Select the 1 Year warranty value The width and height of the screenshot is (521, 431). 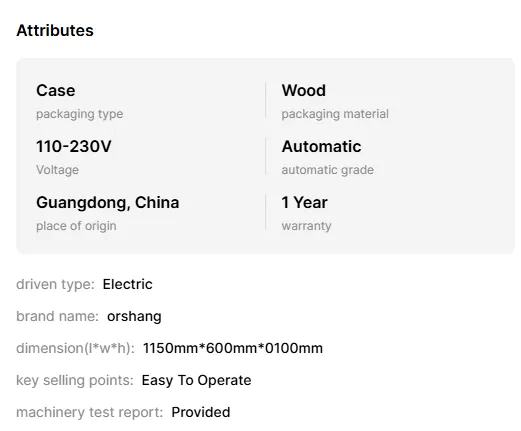tap(305, 202)
